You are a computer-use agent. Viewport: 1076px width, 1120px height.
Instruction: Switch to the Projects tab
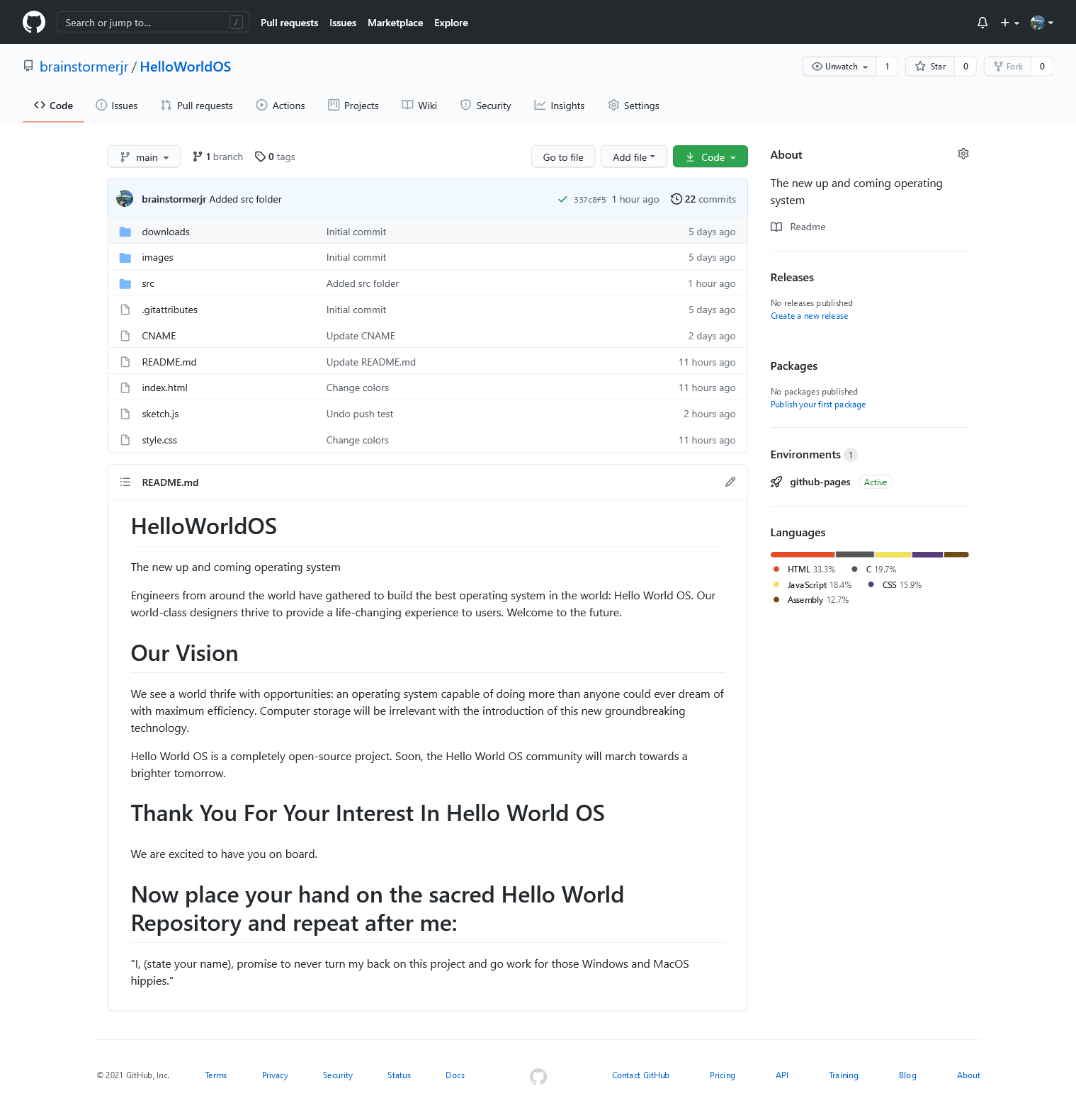(x=353, y=106)
